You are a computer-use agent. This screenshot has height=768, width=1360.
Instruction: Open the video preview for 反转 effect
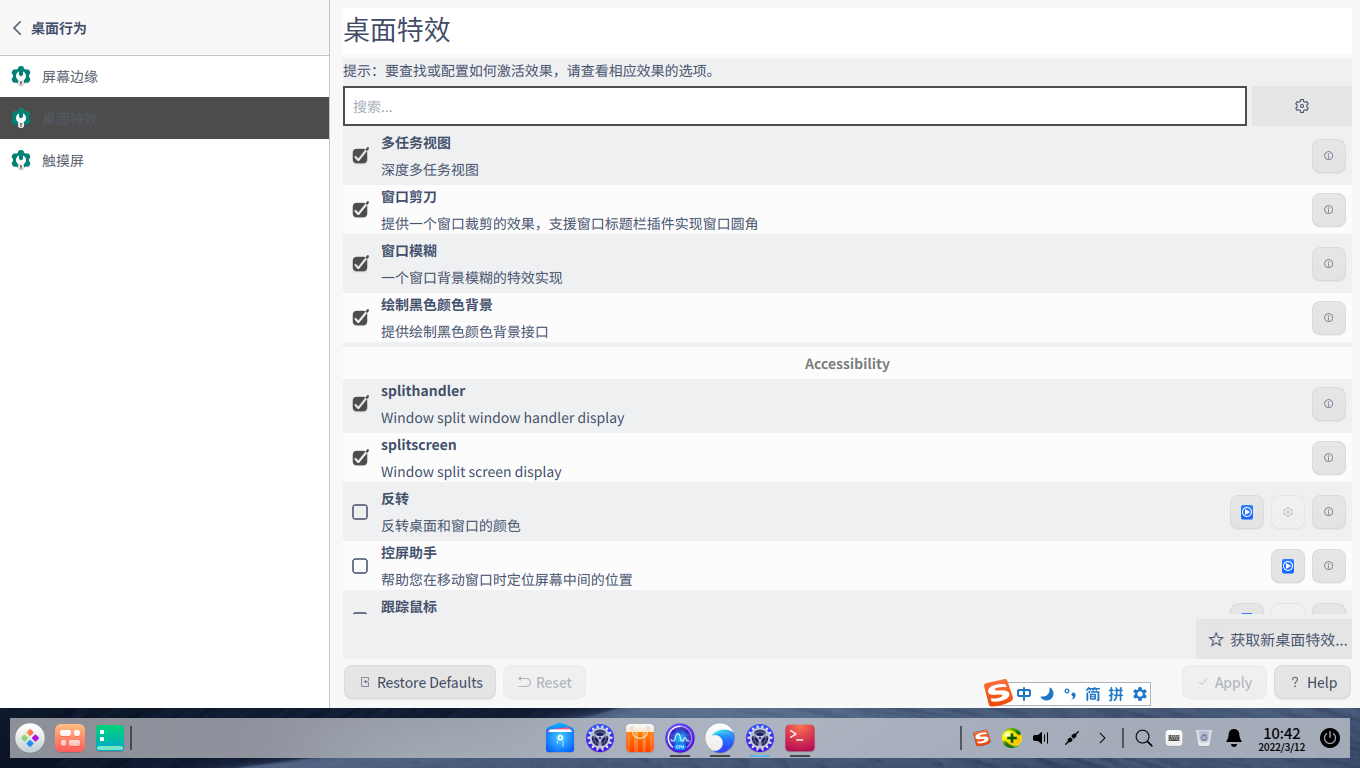[x=1246, y=512]
